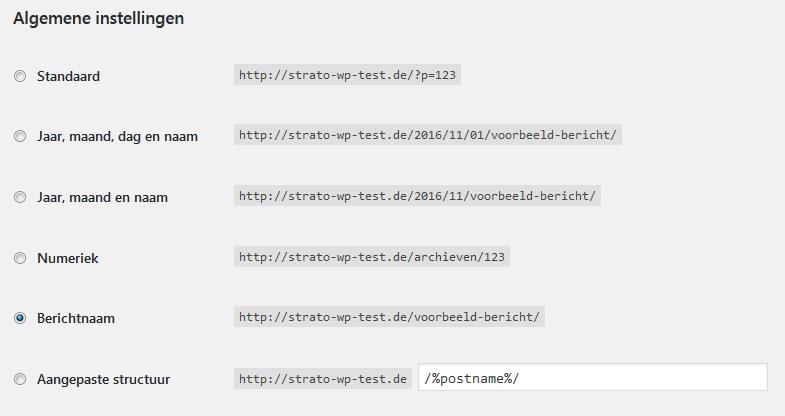Click the 2016/11/voorbeeld-bericht example URL

click(x=417, y=196)
